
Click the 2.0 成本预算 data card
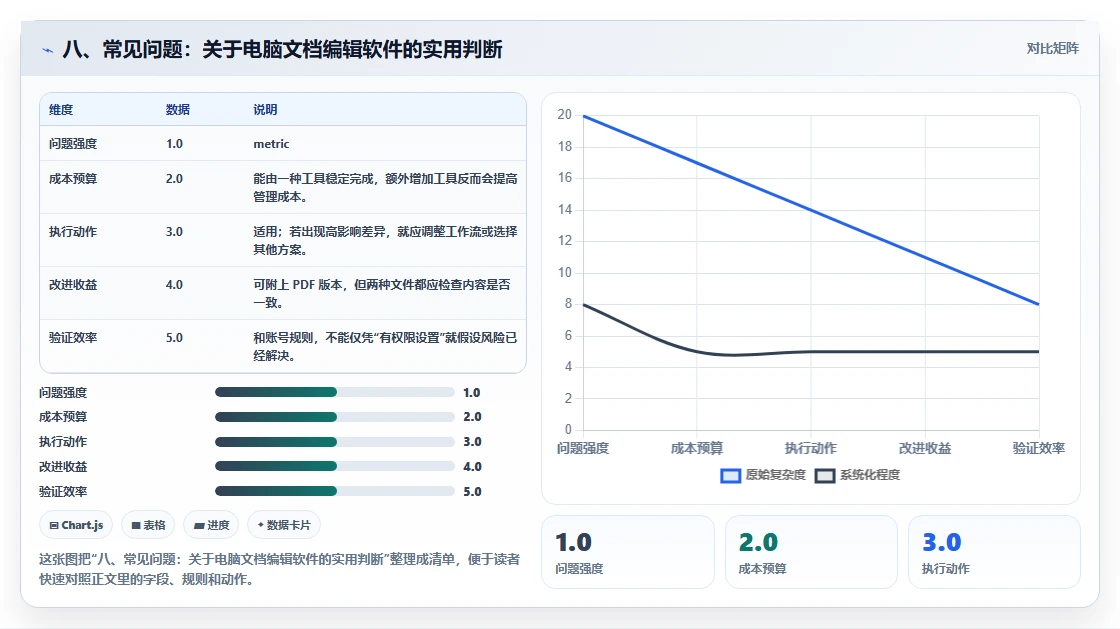811,552
